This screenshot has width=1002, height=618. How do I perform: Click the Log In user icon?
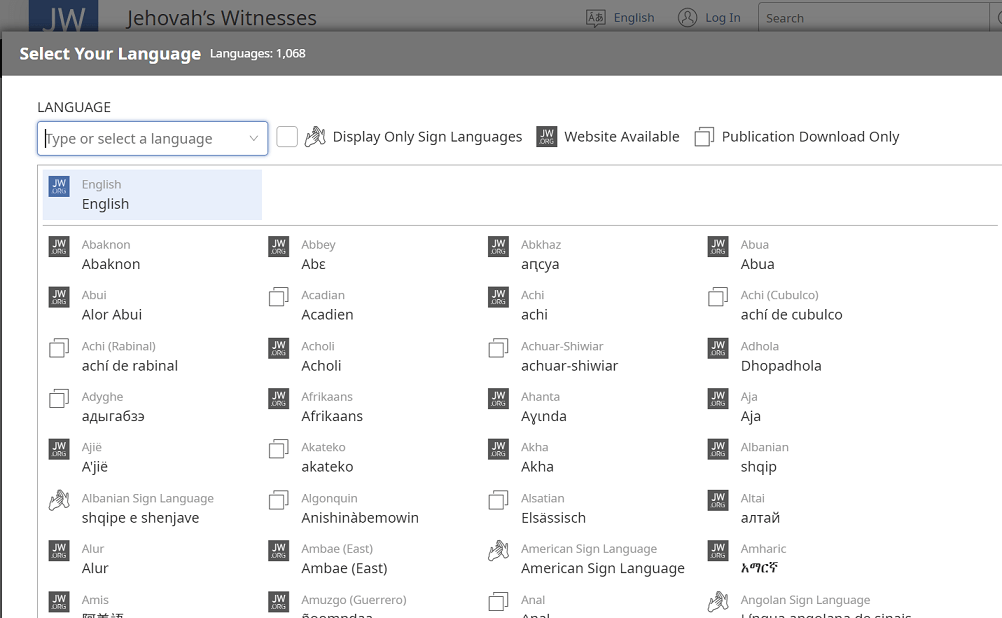click(x=687, y=17)
